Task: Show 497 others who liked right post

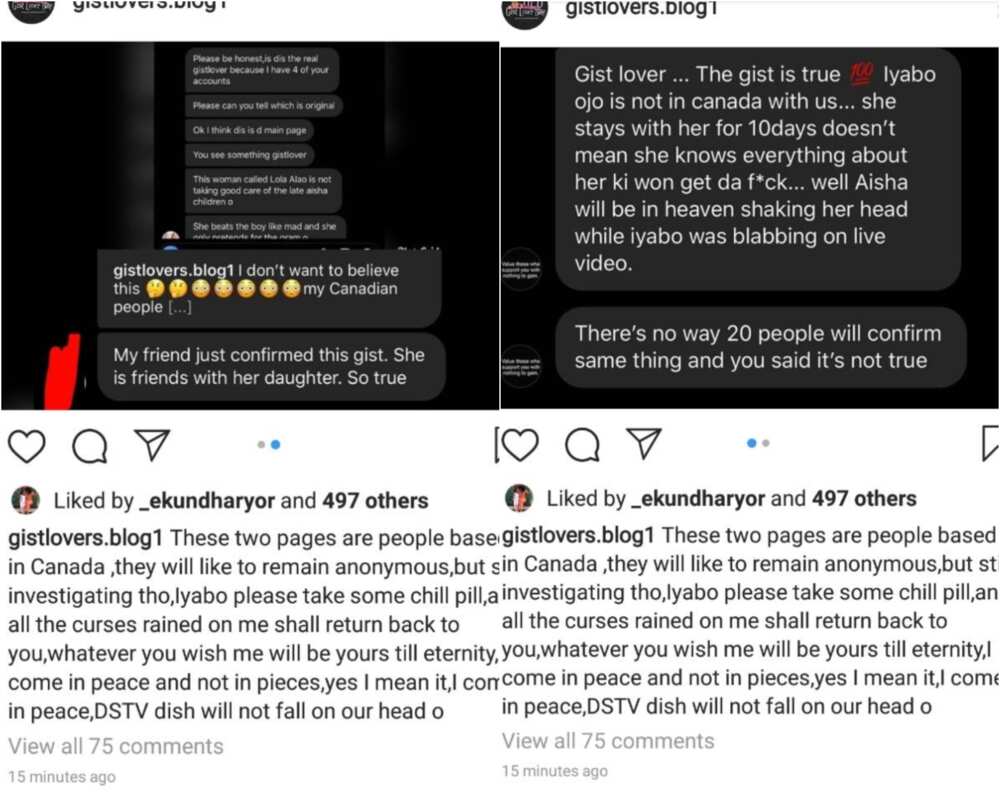Action: pyautogui.click(x=864, y=498)
